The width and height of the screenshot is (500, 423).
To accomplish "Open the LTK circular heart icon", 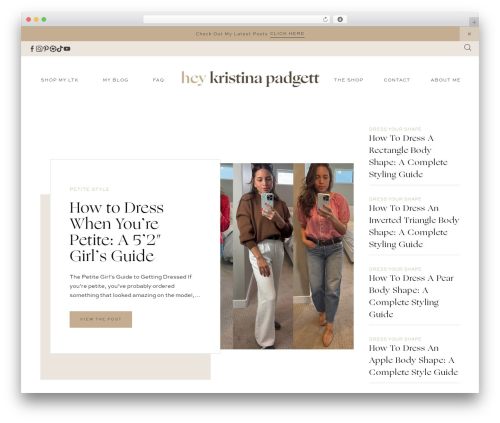I will click(x=53, y=49).
